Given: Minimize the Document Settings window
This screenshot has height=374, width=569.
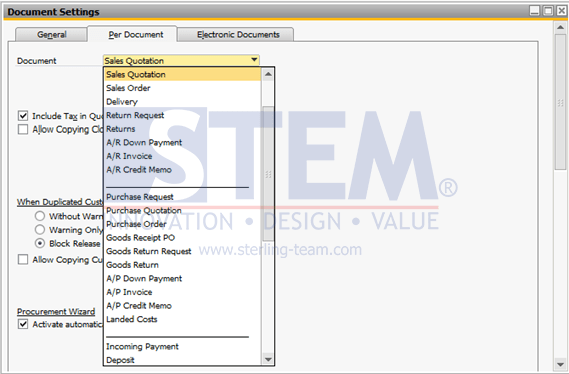Looking at the screenshot, I should tap(535, 11).
